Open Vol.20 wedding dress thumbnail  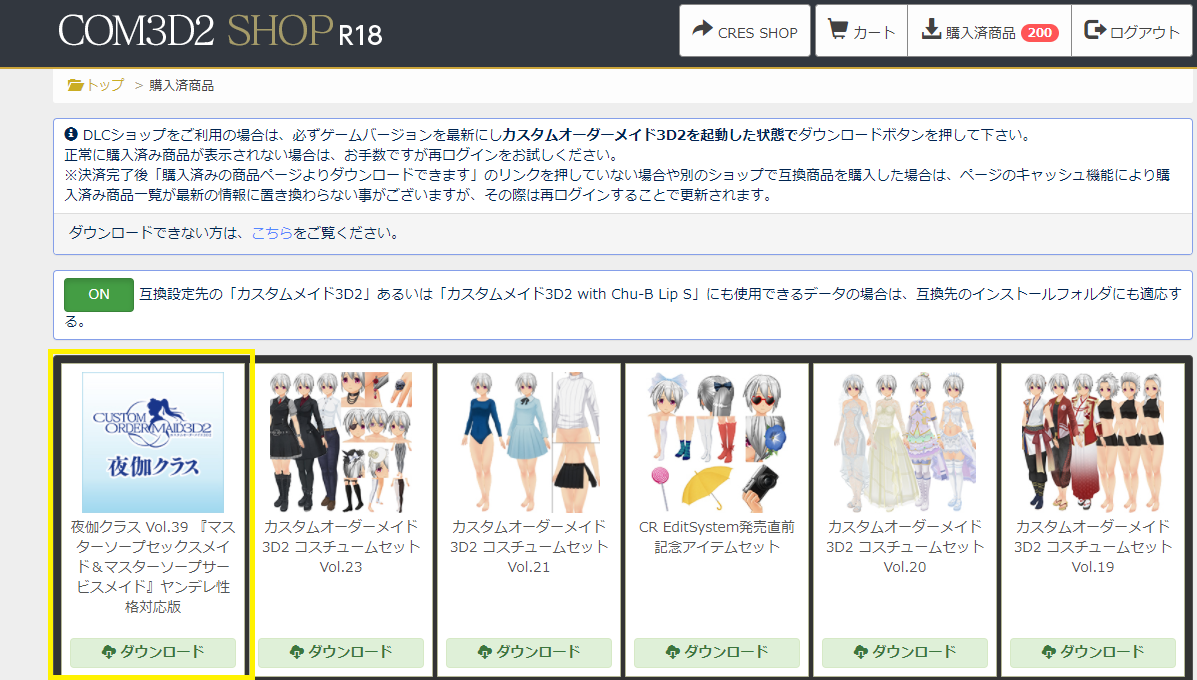905,442
